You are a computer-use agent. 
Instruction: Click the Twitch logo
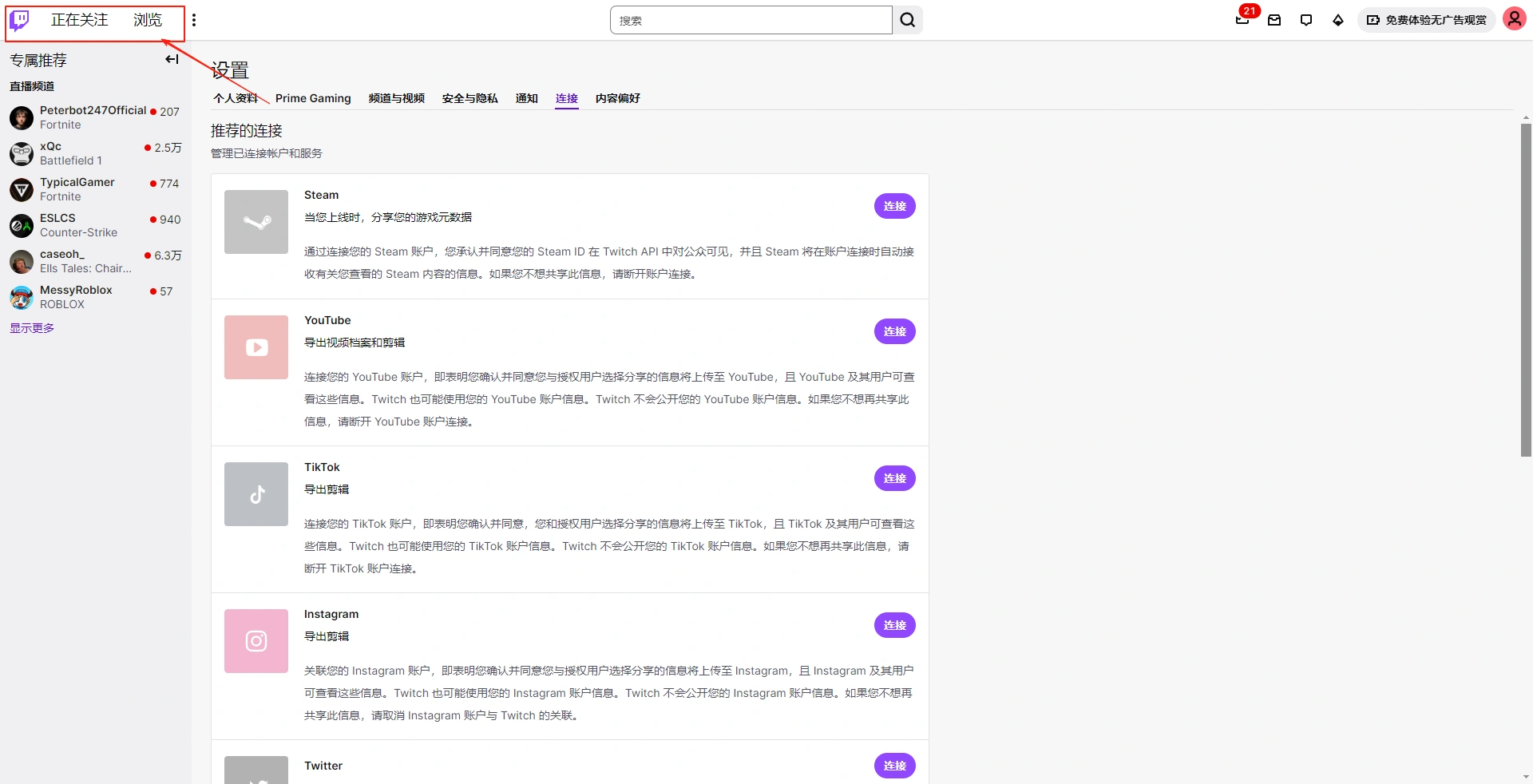click(x=19, y=20)
